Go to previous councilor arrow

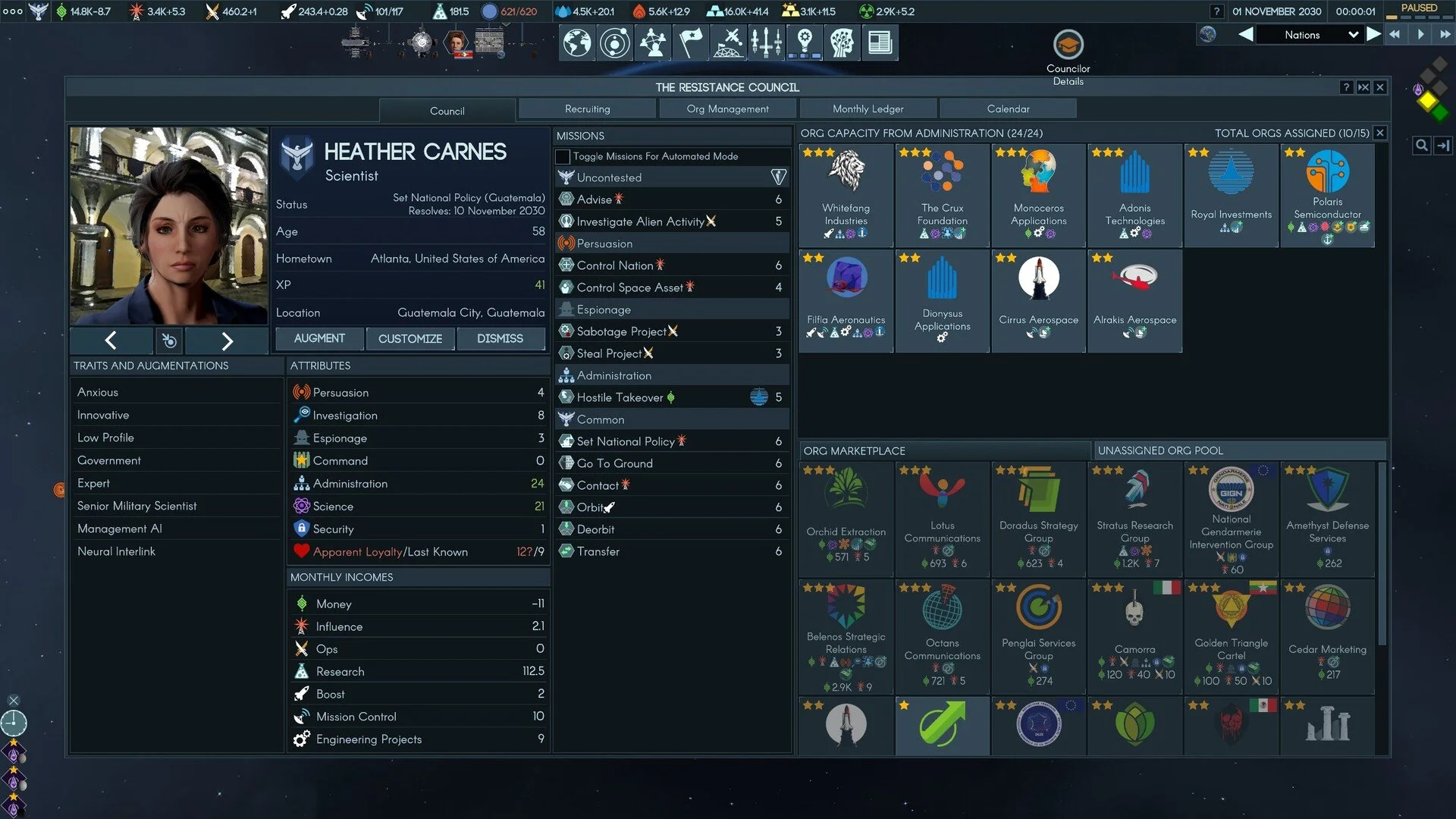111,340
